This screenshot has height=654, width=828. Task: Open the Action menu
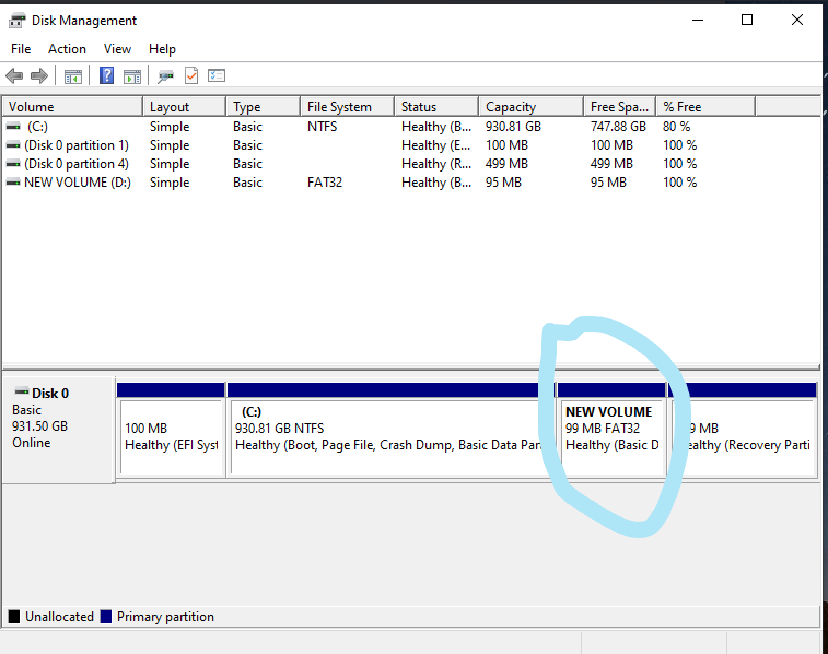(x=67, y=49)
